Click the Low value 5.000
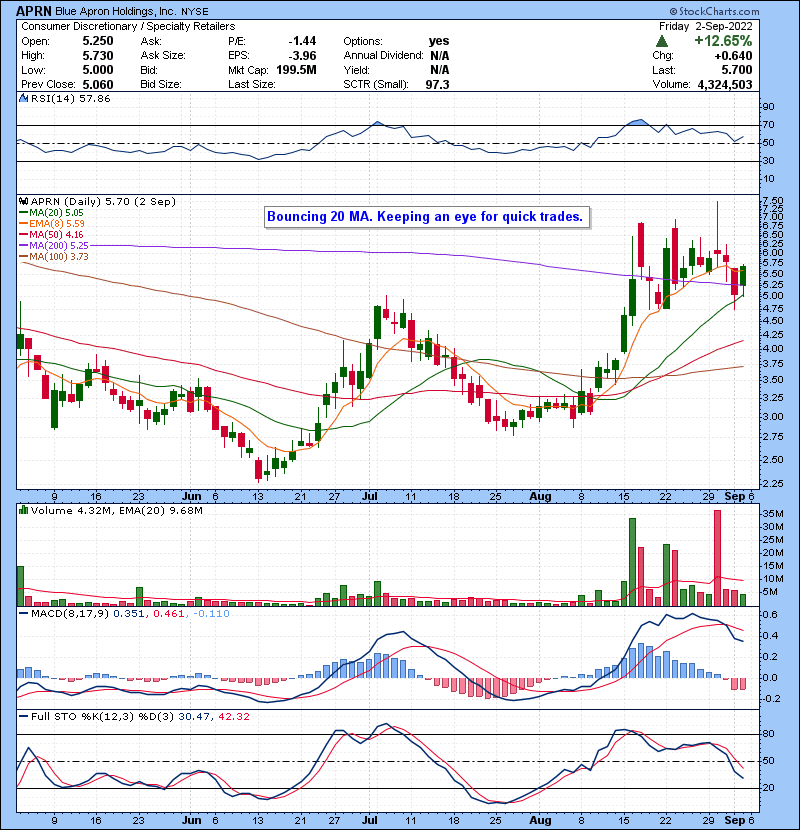The width and height of the screenshot is (800, 830). click(97, 70)
